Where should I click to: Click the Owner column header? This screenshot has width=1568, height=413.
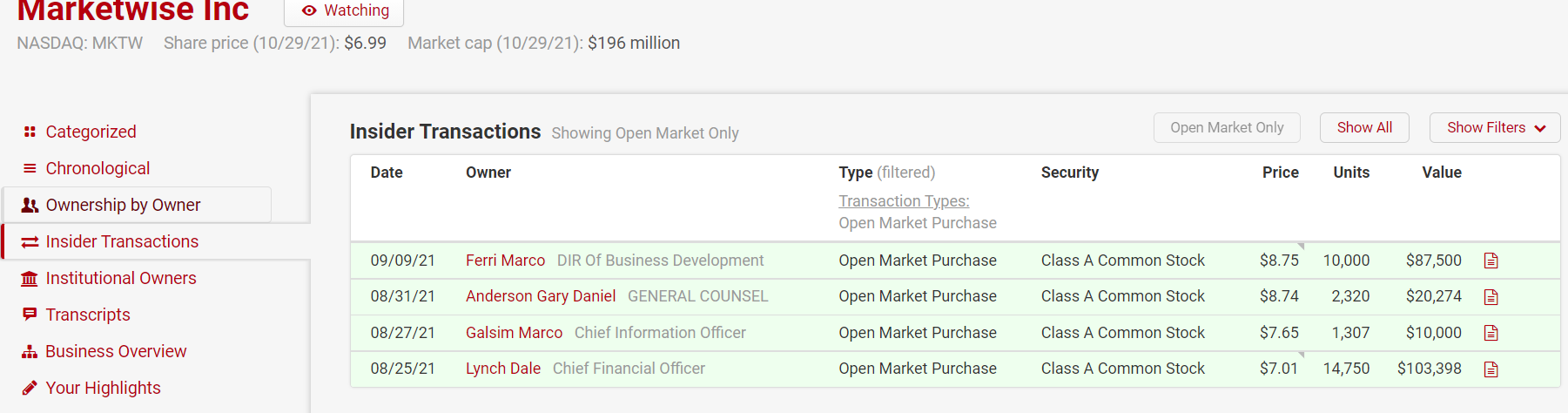pyautogui.click(x=488, y=173)
